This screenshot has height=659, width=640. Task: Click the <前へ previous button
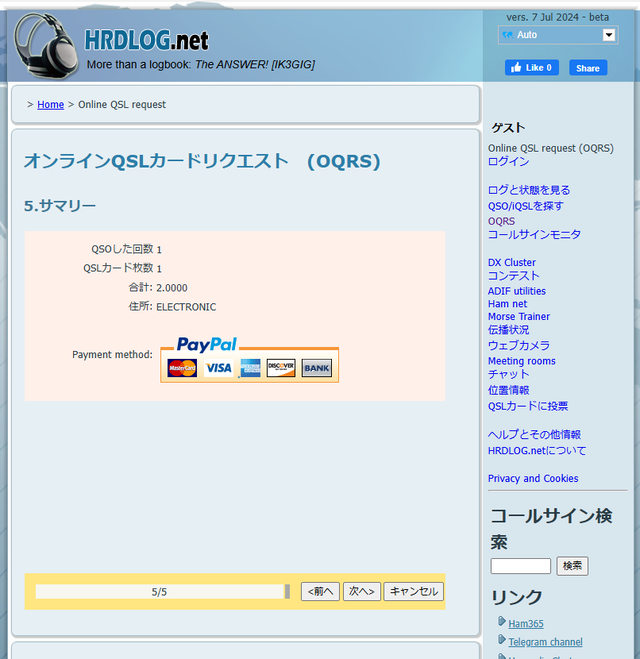320,591
